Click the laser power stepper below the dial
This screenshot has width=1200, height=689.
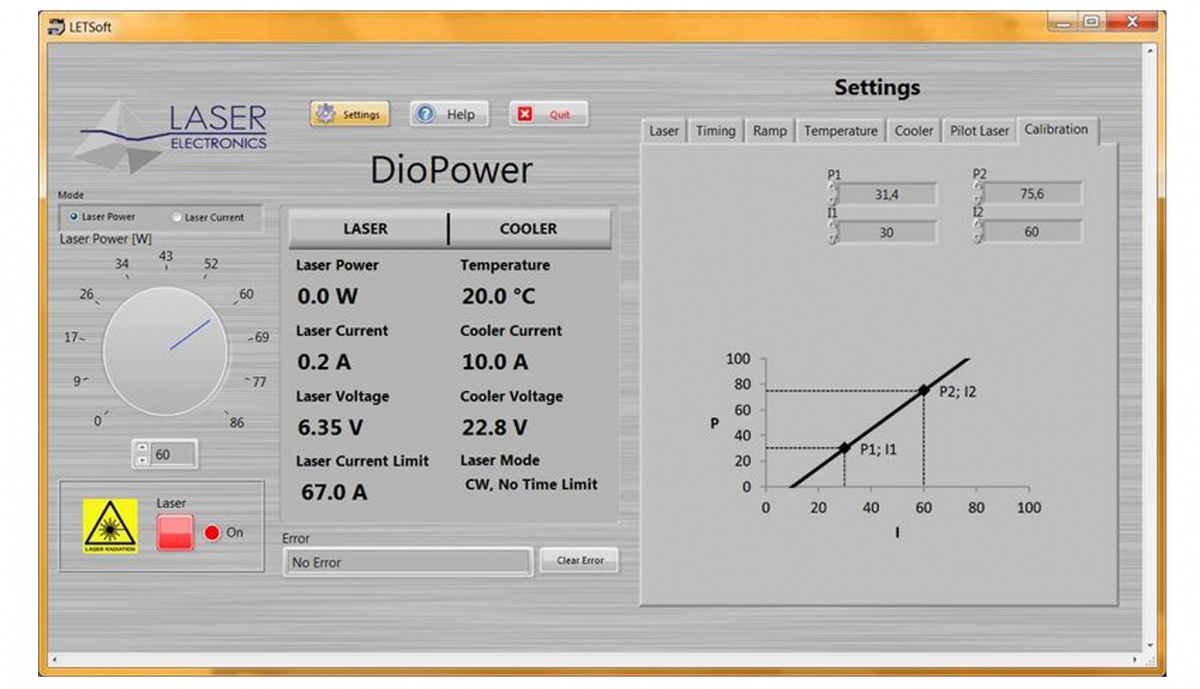142,455
